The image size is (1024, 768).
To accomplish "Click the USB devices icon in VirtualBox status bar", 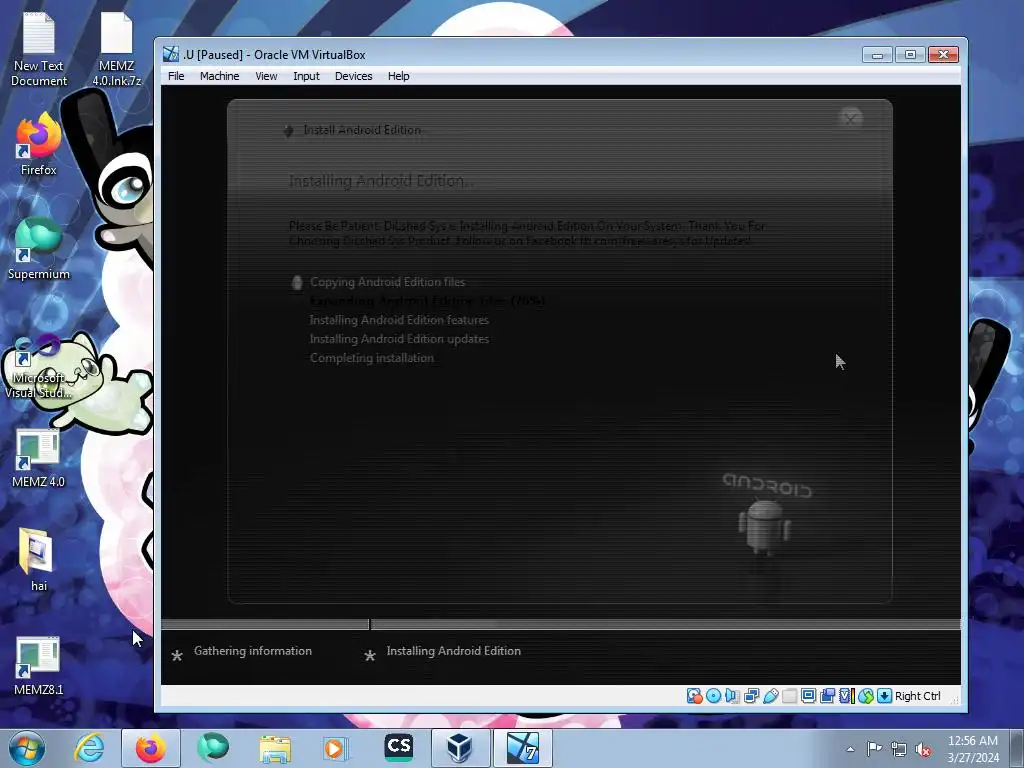I will pyautogui.click(x=771, y=696).
